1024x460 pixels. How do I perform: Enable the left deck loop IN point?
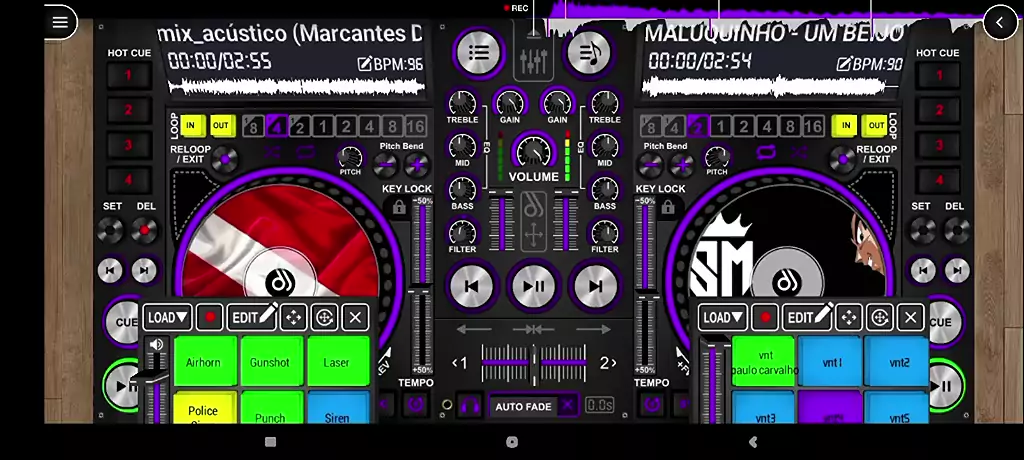pos(190,126)
